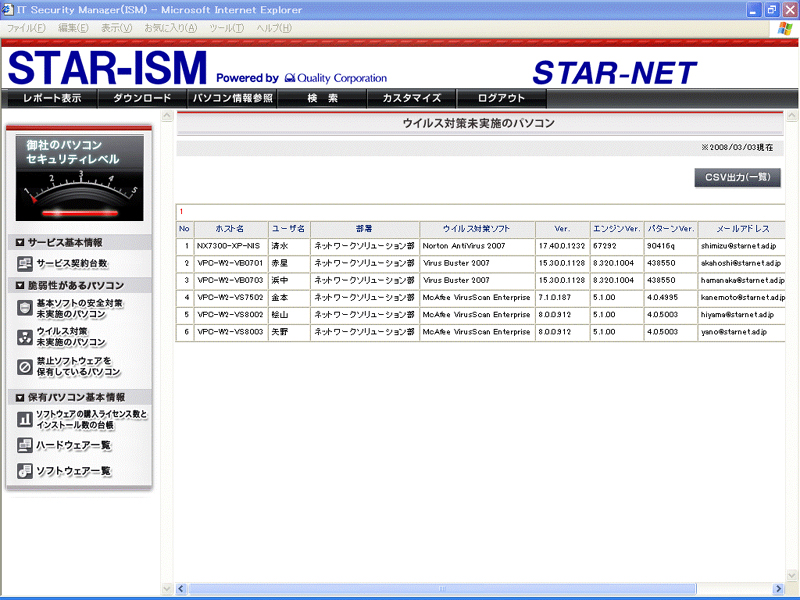Screen dimensions: 800x600
Task: Open サービス契約台数 link
Action: pos(72,264)
